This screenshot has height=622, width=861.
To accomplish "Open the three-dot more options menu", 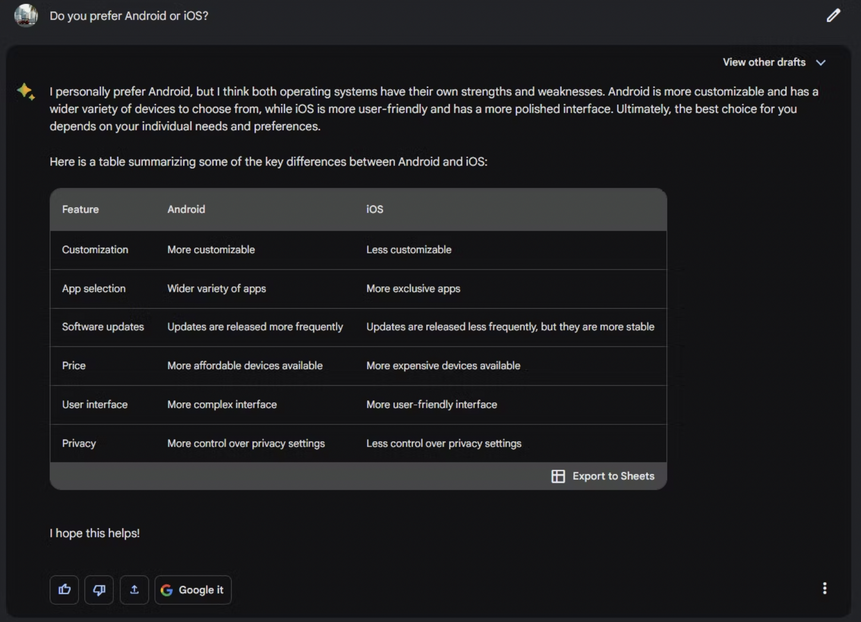I will point(824,589).
